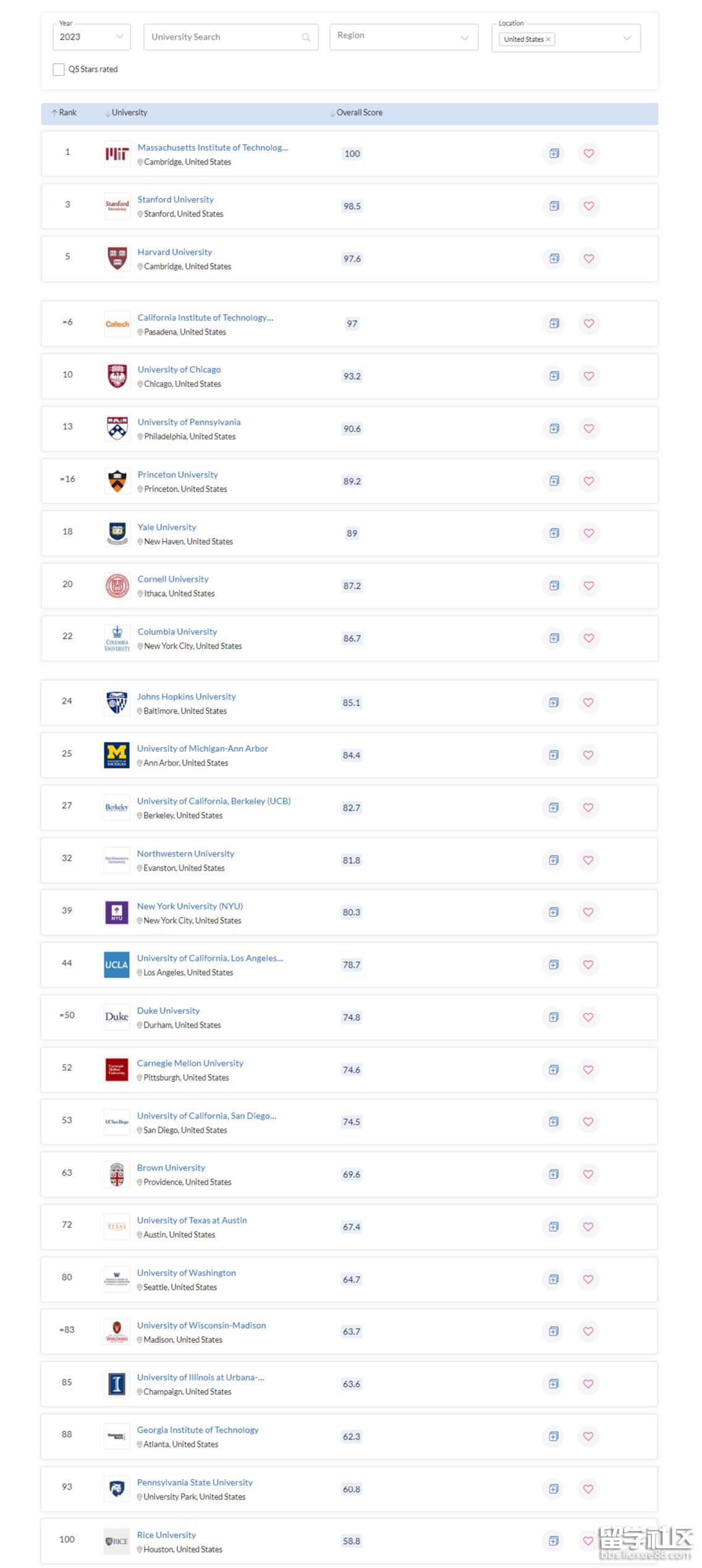Favorite Stanford University with the heart icon
The height and width of the screenshot is (1568, 702).
tap(588, 206)
